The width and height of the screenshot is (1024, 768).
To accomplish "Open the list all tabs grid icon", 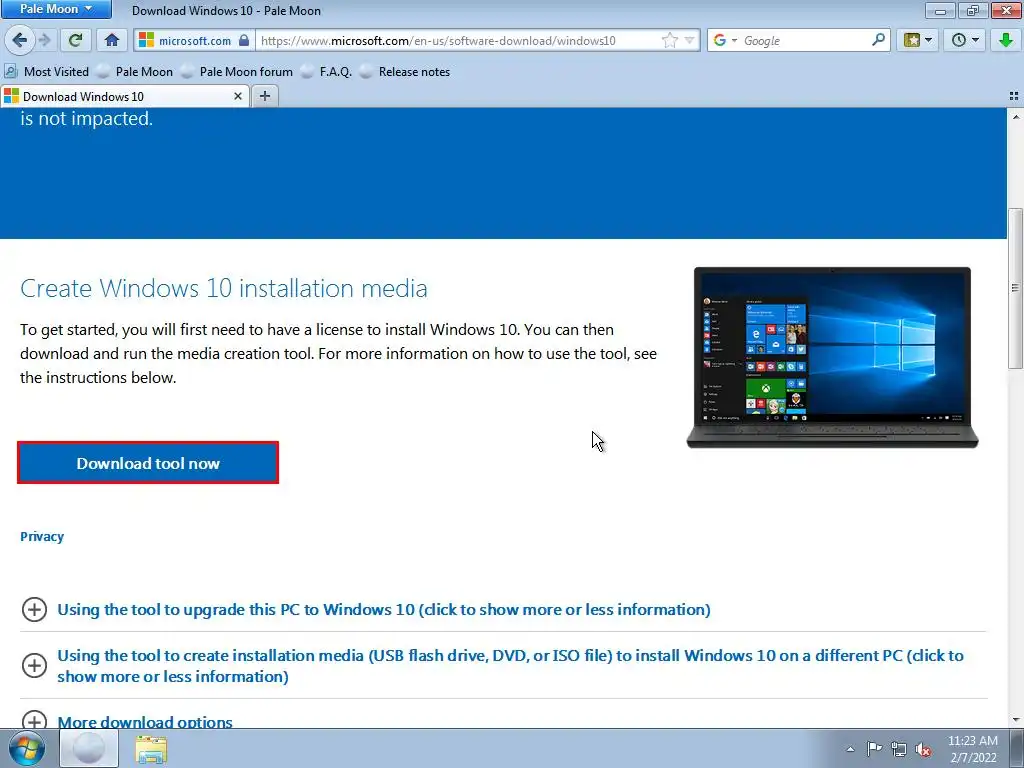I will pos(1014,97).
